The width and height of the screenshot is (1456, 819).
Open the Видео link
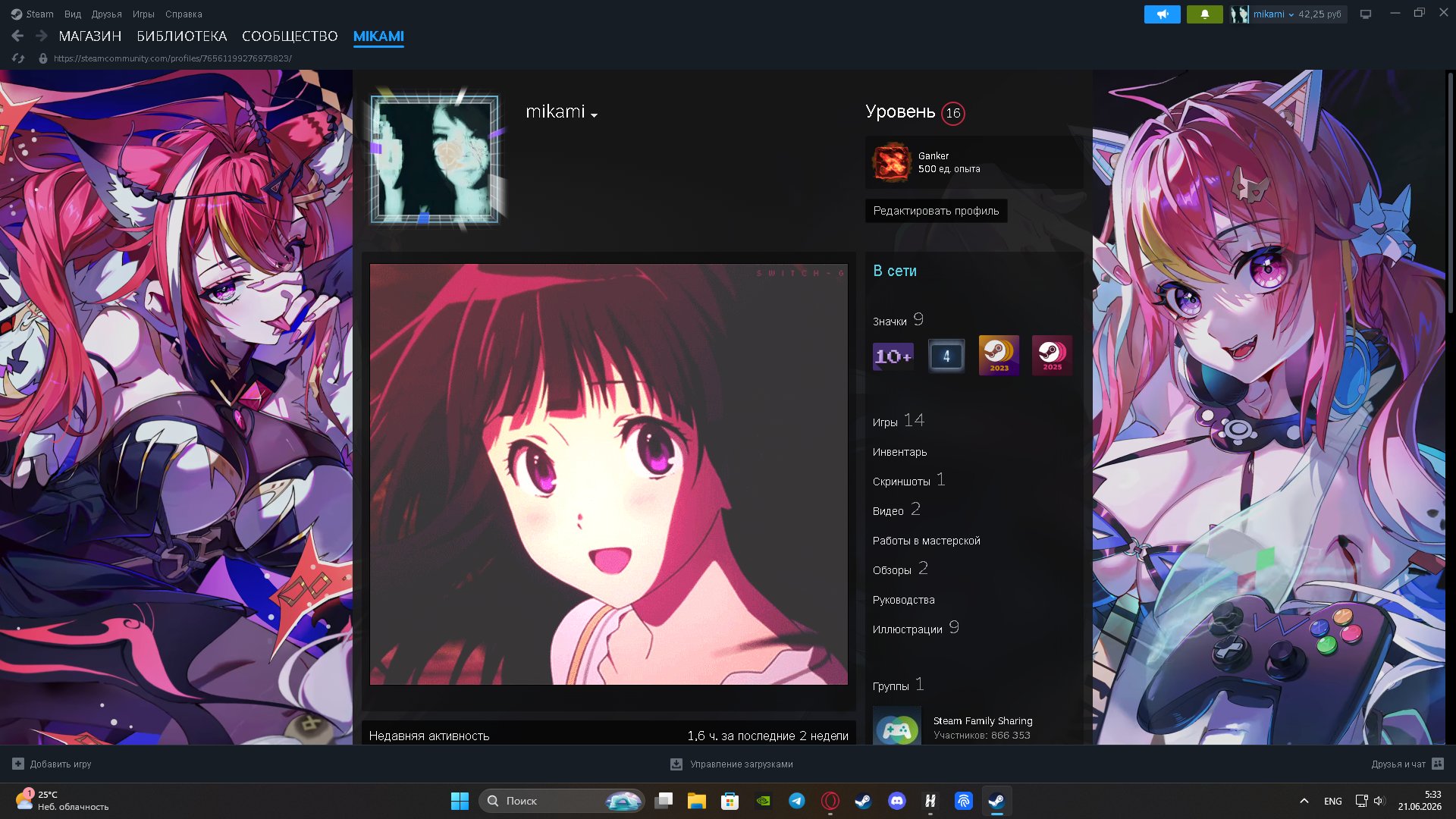896,510
